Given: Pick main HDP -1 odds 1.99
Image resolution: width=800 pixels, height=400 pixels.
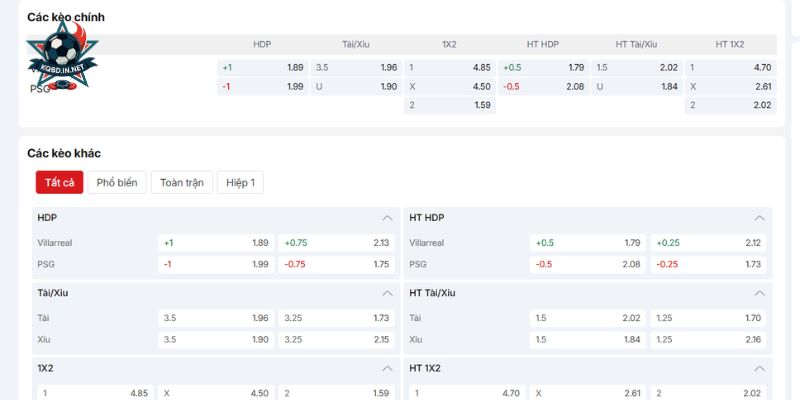Looking at the screenshot, I should (263, 87).
